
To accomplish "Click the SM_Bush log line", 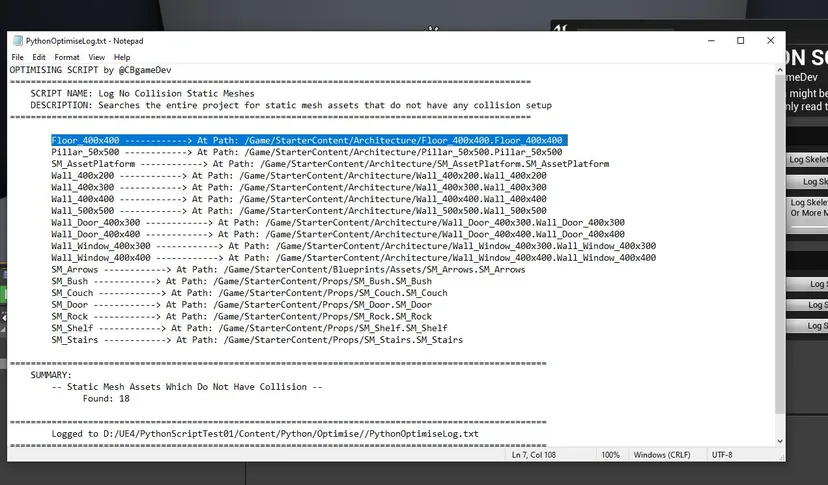I will point(241,281).
